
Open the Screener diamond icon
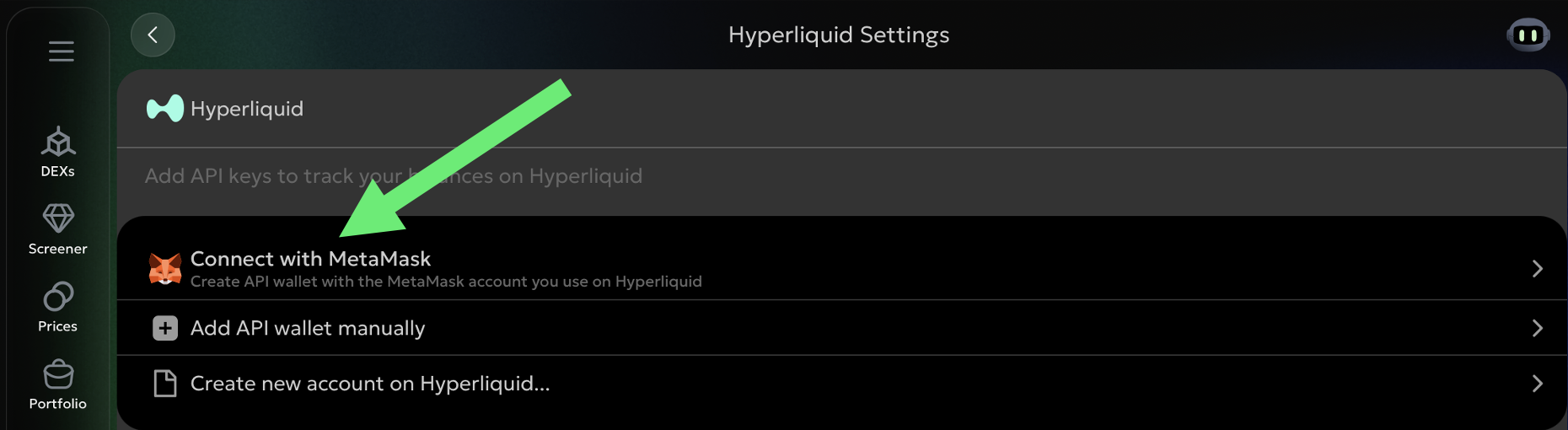click(x=58, y=218)
